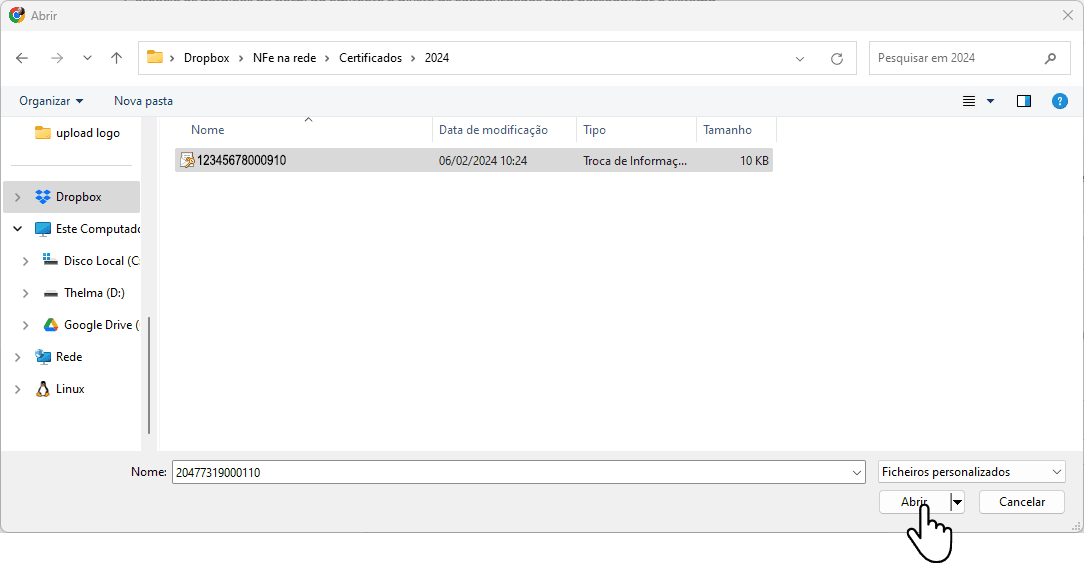Select the file 12345678000910
1084x564 pixels.
coord(241,160)
